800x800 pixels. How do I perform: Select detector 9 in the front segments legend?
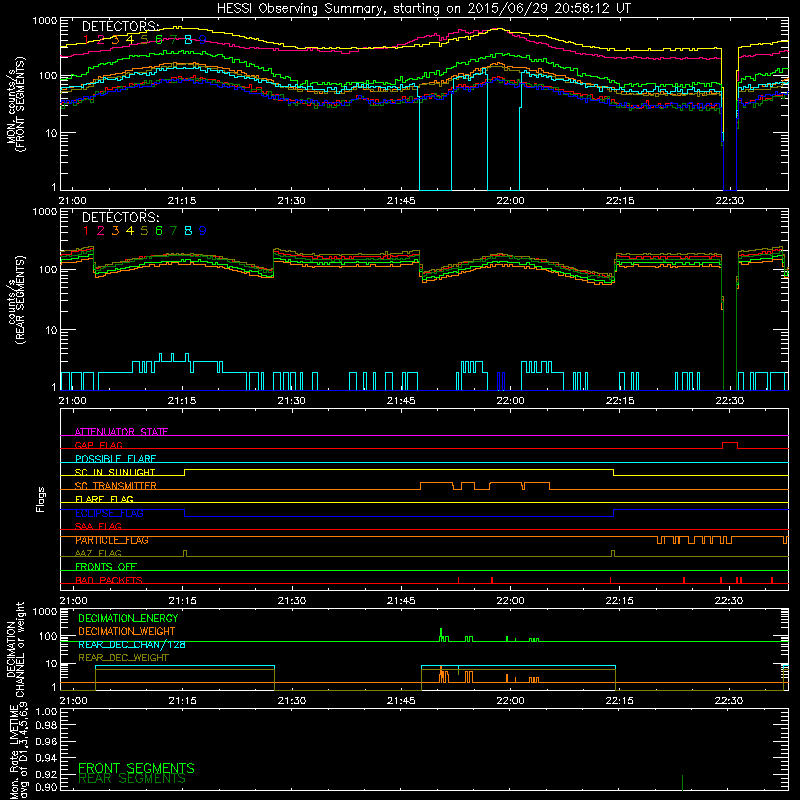[x=203, y=39]
